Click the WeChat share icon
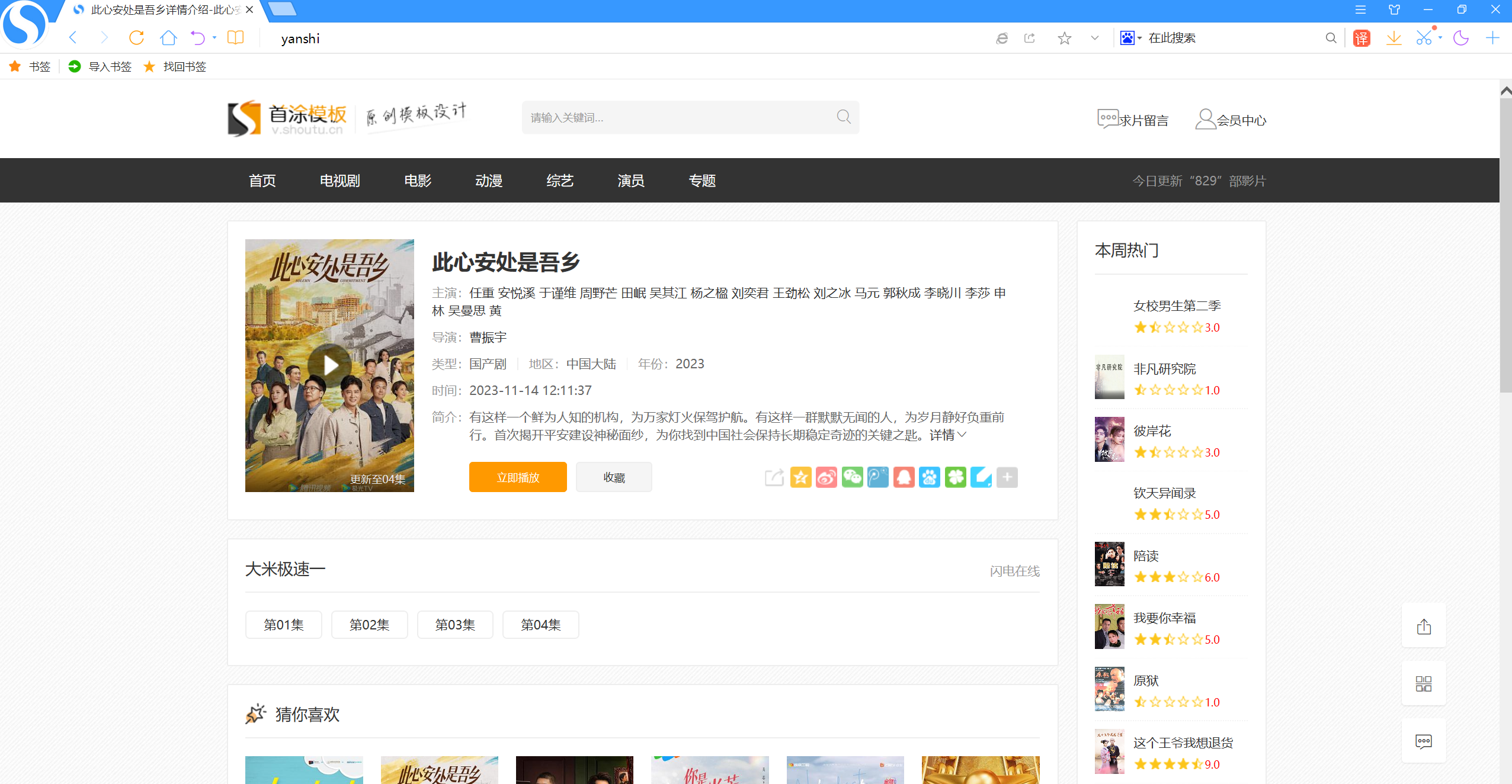Viewport: 1512px width, 784px height. tap(852, 477)
